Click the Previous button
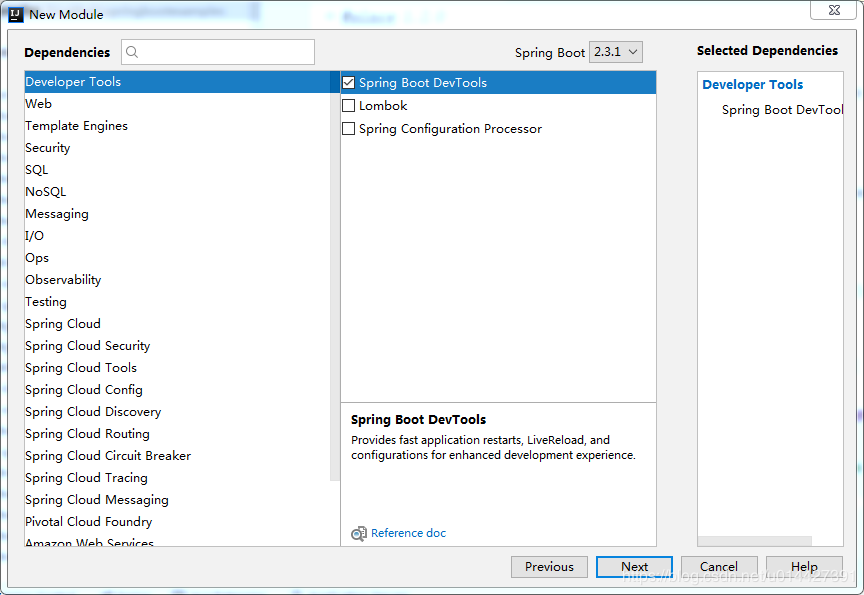This screenshot has height=595, width=864. 549,566
